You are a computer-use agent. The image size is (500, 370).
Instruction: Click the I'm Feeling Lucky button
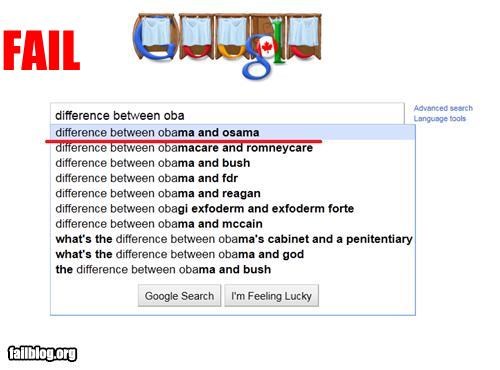pyautogui.click(x=271, y=296)
